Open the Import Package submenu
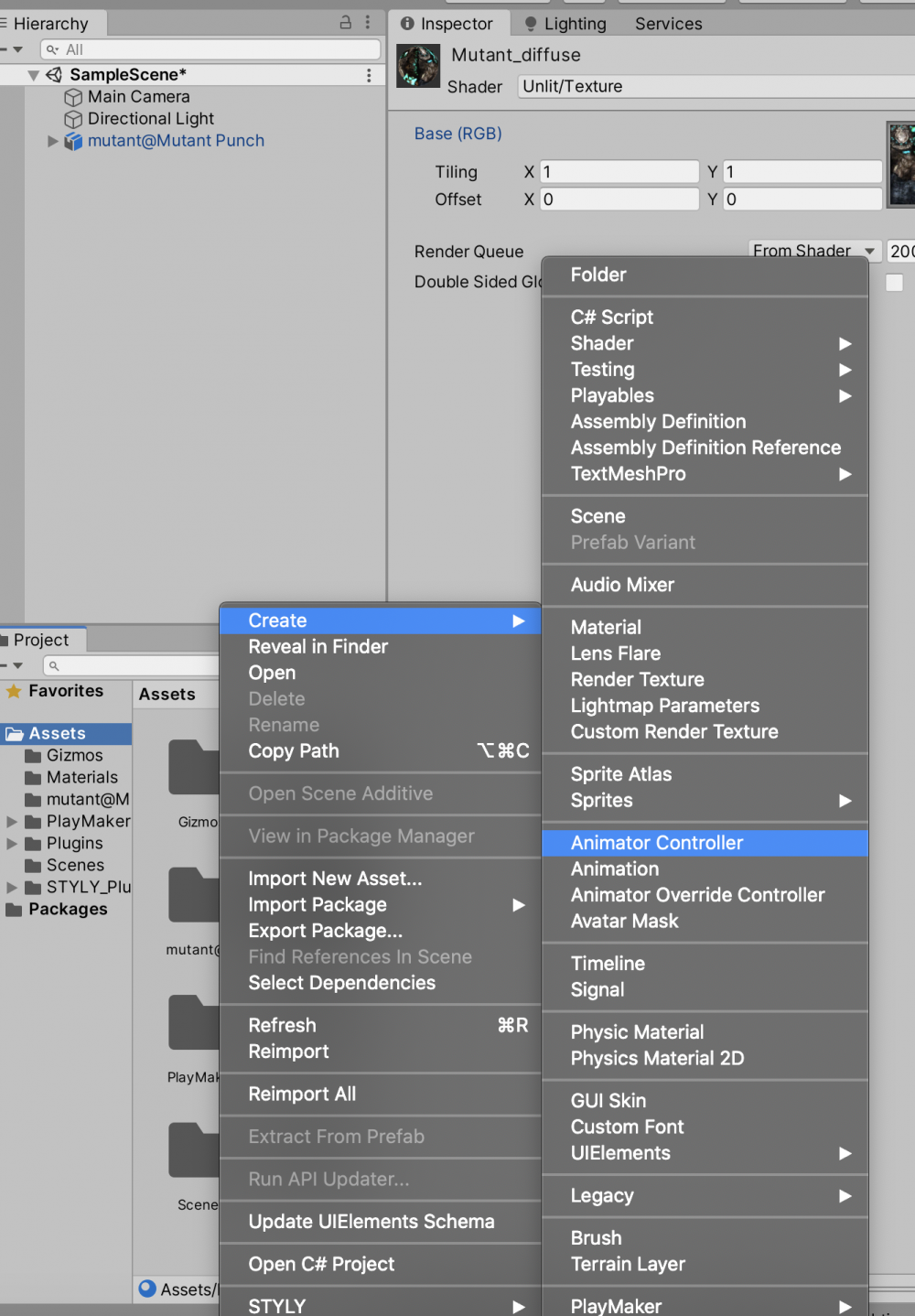The image size is (915, 1316). [380, 905]
